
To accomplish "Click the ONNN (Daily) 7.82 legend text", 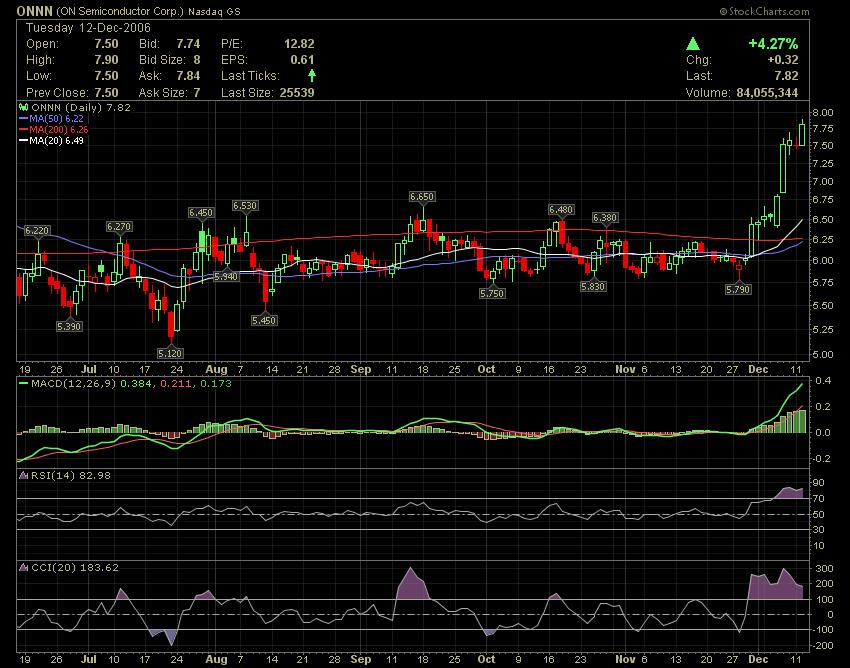I will (x=81, y=107).
